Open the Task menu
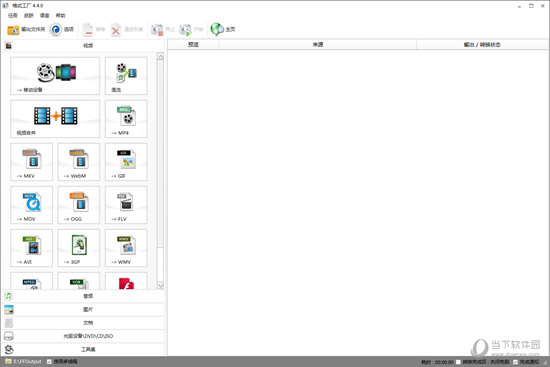This screenshot has height=367, width=550. point(13,15)
